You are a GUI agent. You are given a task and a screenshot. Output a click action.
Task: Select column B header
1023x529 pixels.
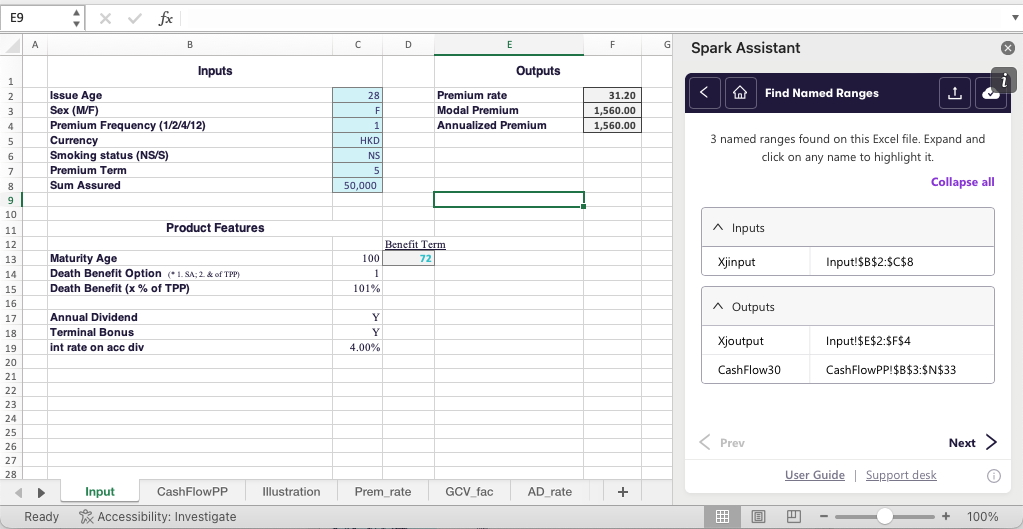click(x=190, y=45)
